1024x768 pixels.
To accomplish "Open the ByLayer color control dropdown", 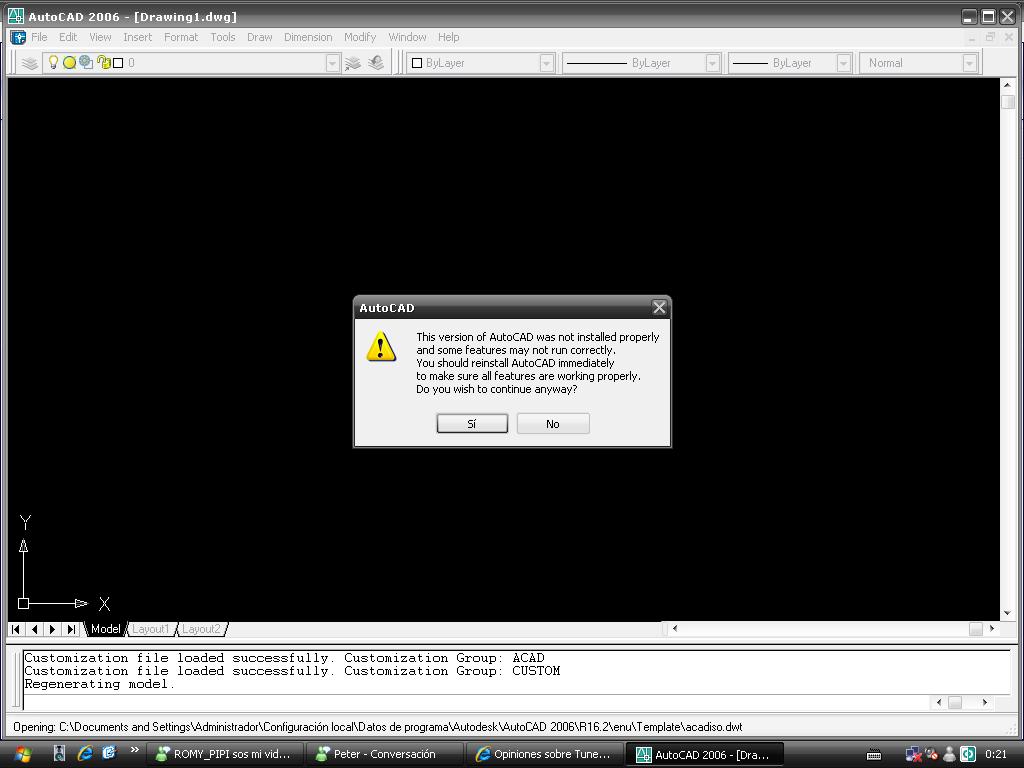I will [x=547, y=63].
